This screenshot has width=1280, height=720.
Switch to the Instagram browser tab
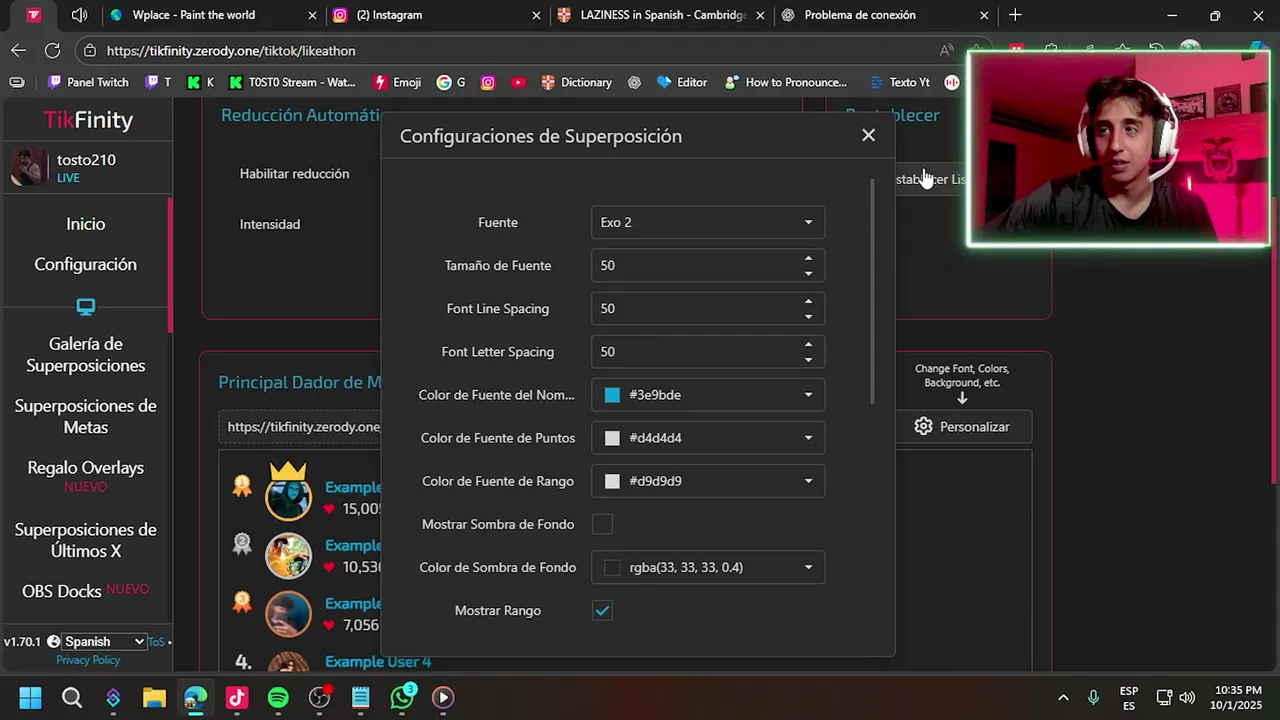(x=436, y=15)
